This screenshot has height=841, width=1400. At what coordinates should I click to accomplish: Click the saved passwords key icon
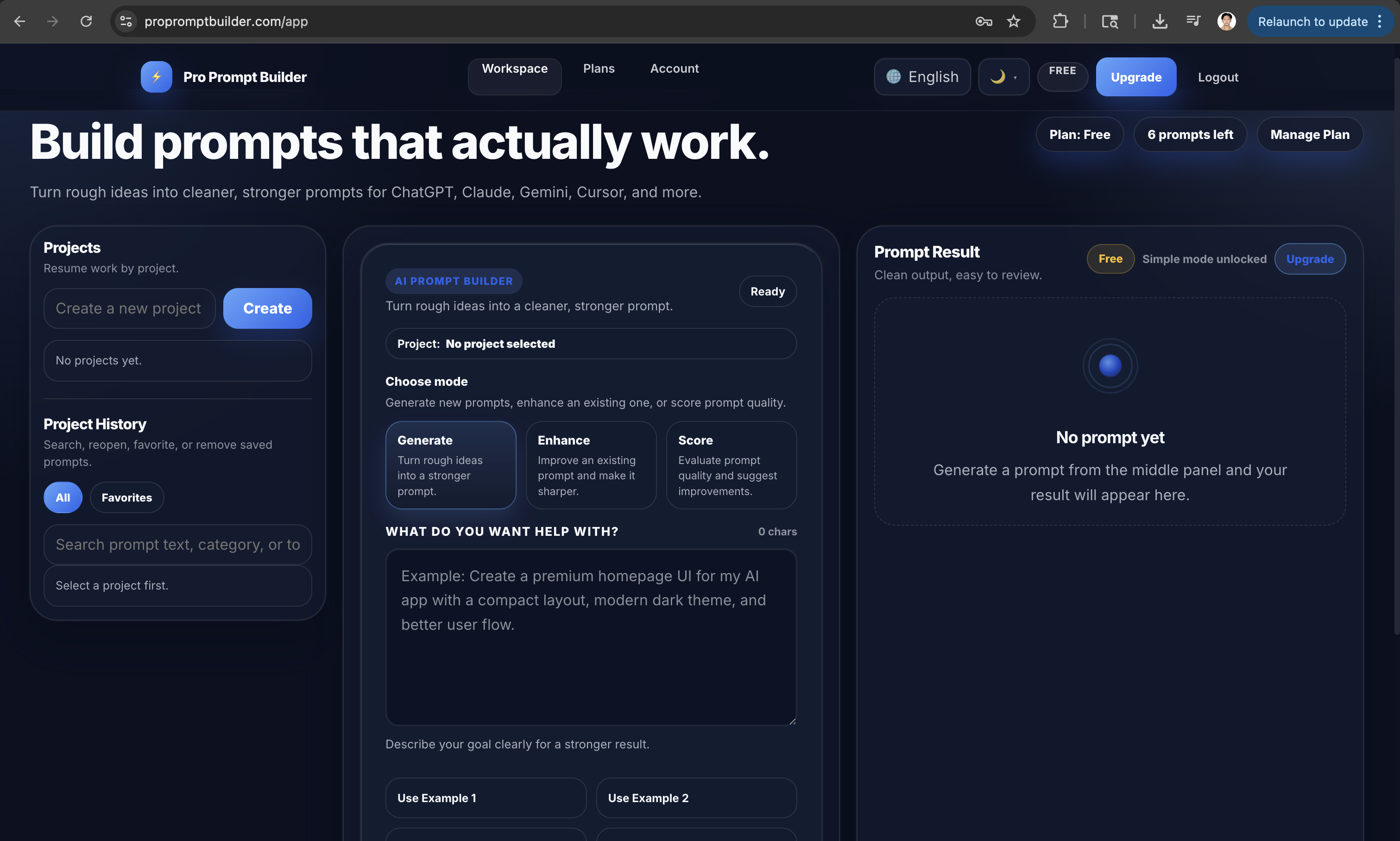(x=984, y=21)
